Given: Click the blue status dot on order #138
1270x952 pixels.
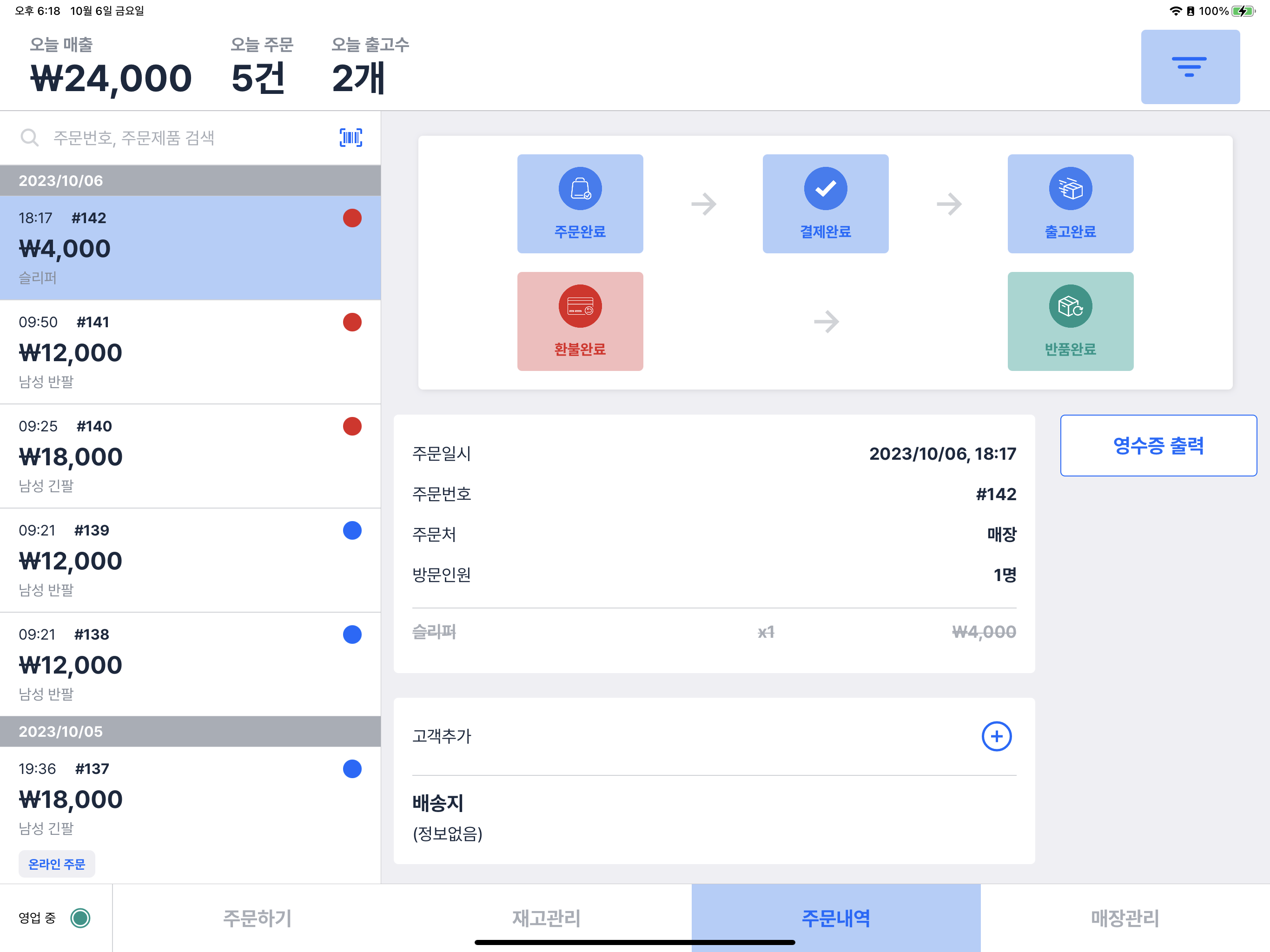Looking at the screenshot, I should click(x=352, y=635).
